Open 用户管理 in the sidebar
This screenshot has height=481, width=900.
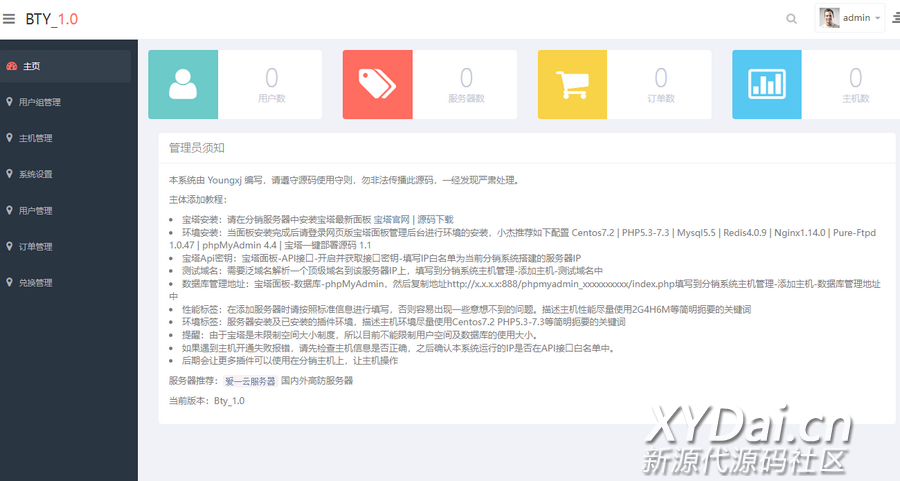click(x=35, y=211)
